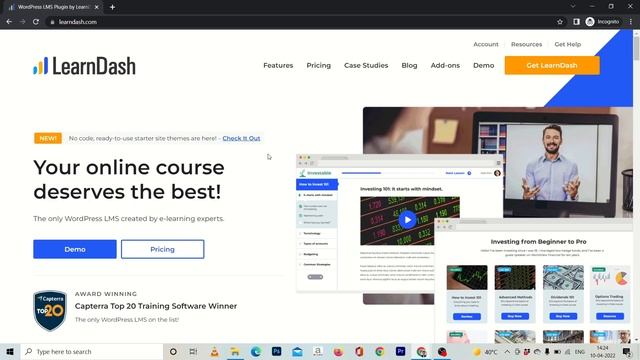Open Mail app from taskbar
Screen dimensions: 640x360
(297, 351)
